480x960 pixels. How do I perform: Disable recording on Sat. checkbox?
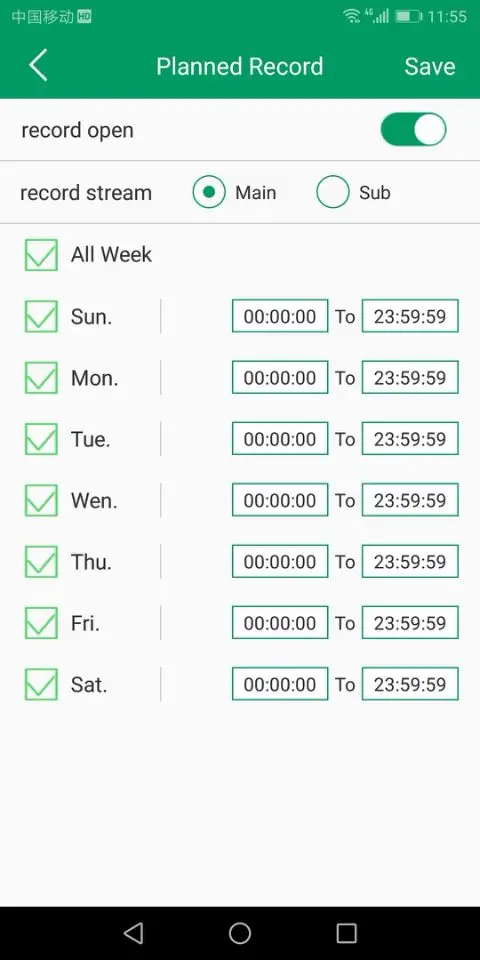pos(41,684)
